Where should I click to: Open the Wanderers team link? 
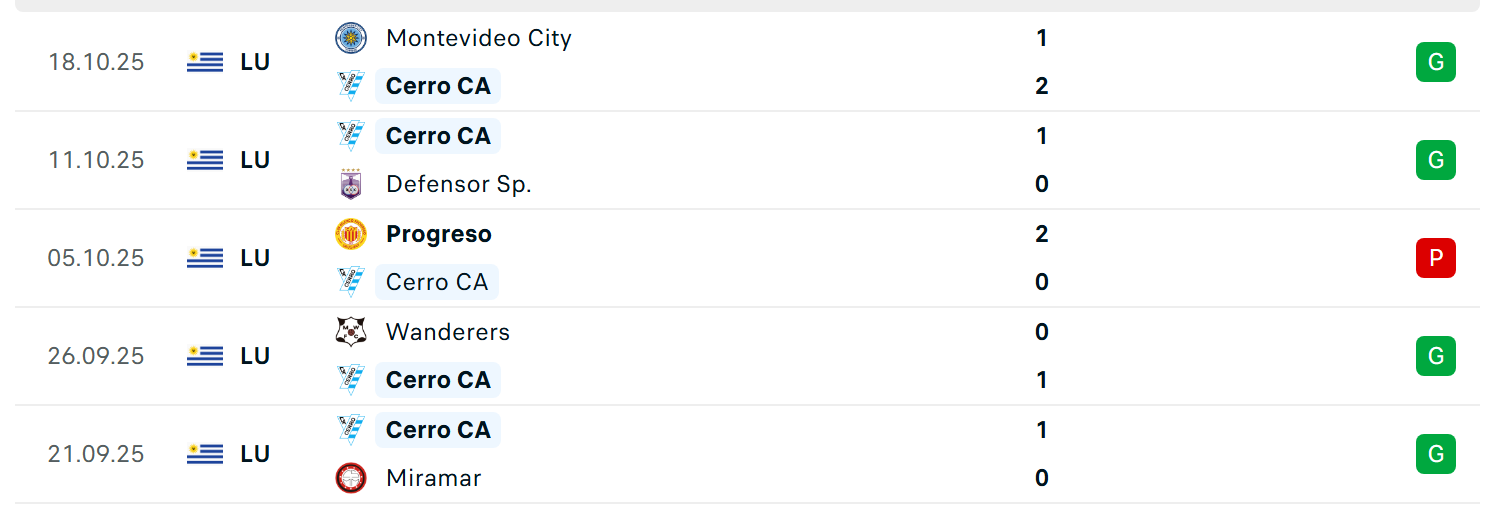448,332
